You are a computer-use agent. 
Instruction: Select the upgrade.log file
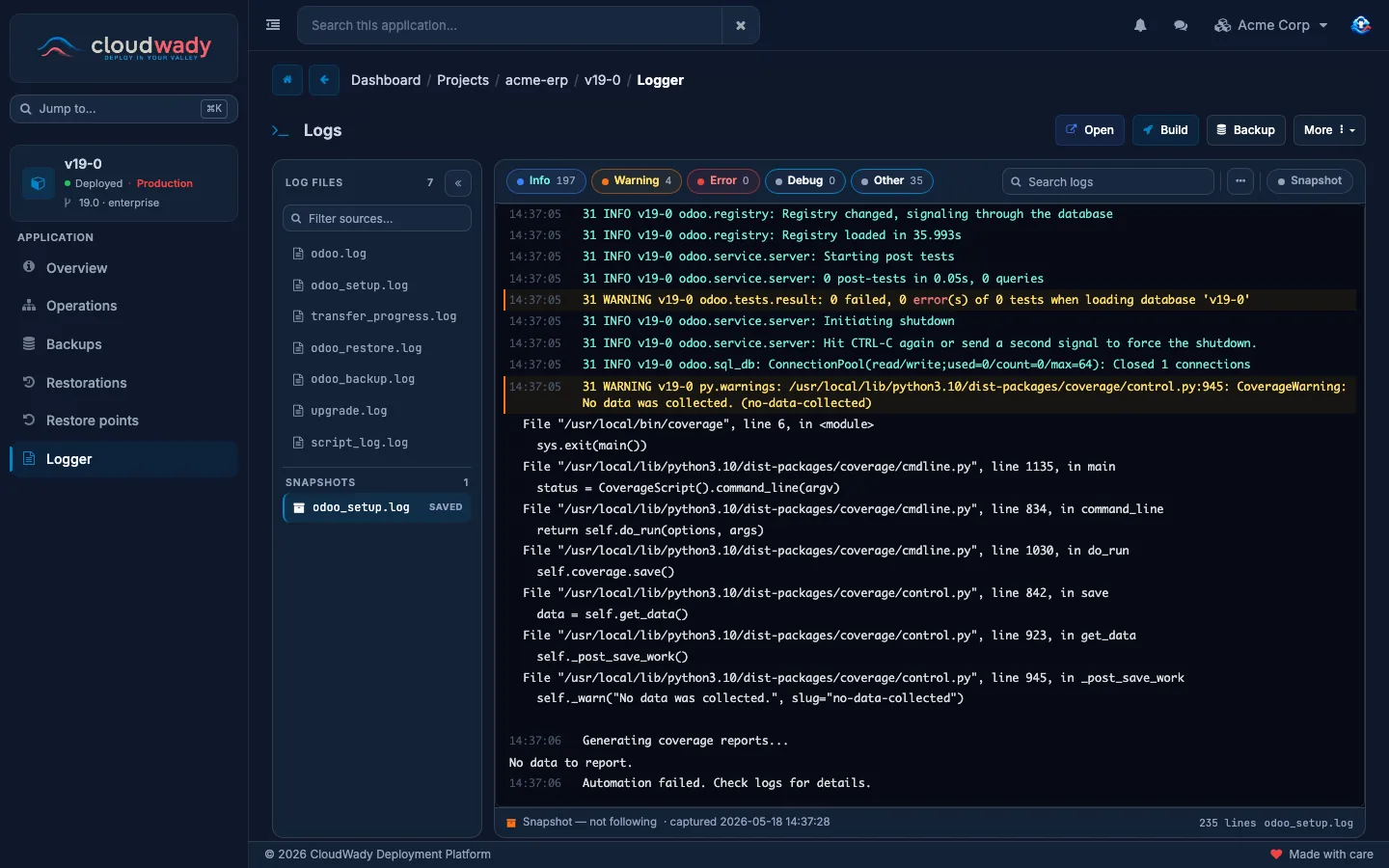tap(377, 411)
